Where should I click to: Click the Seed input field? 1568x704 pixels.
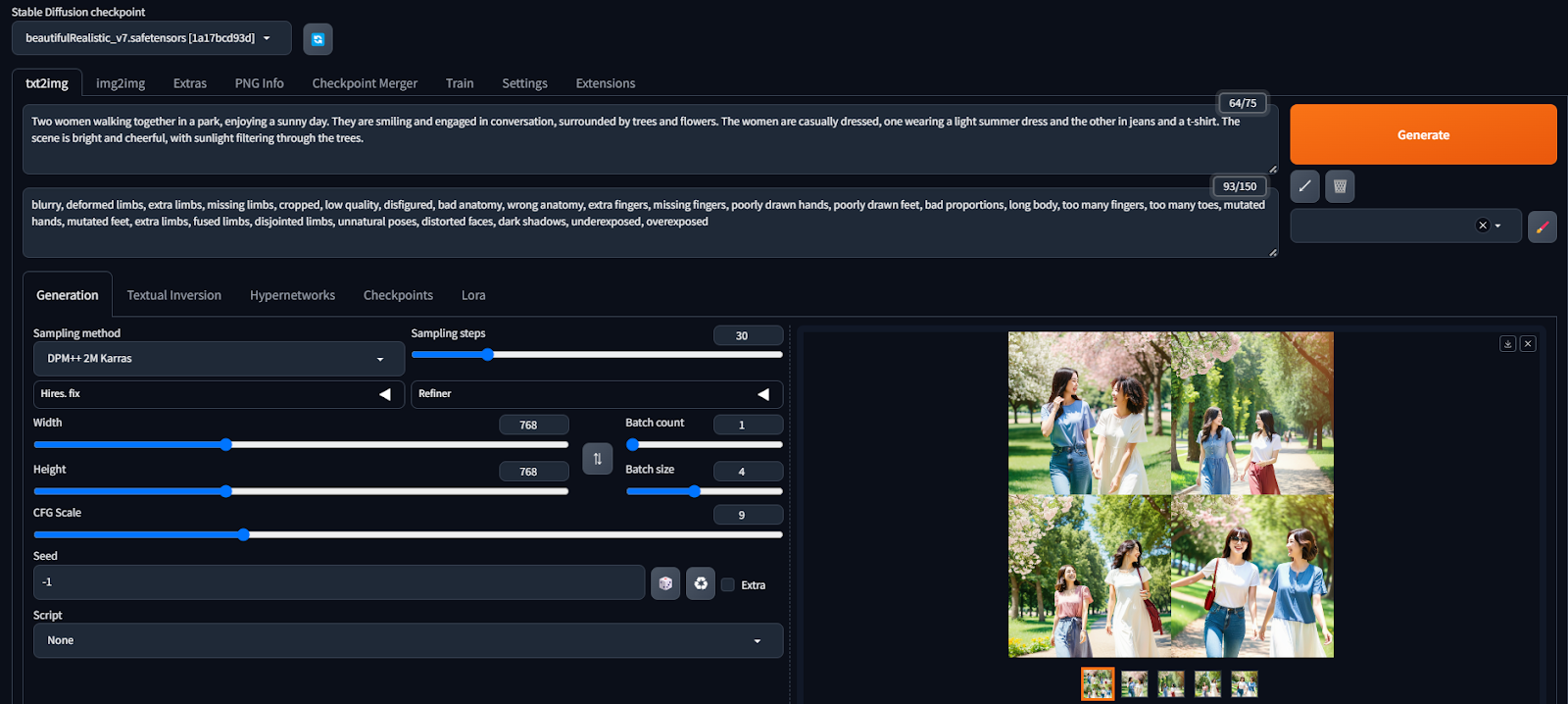click(x=339, y=582)
